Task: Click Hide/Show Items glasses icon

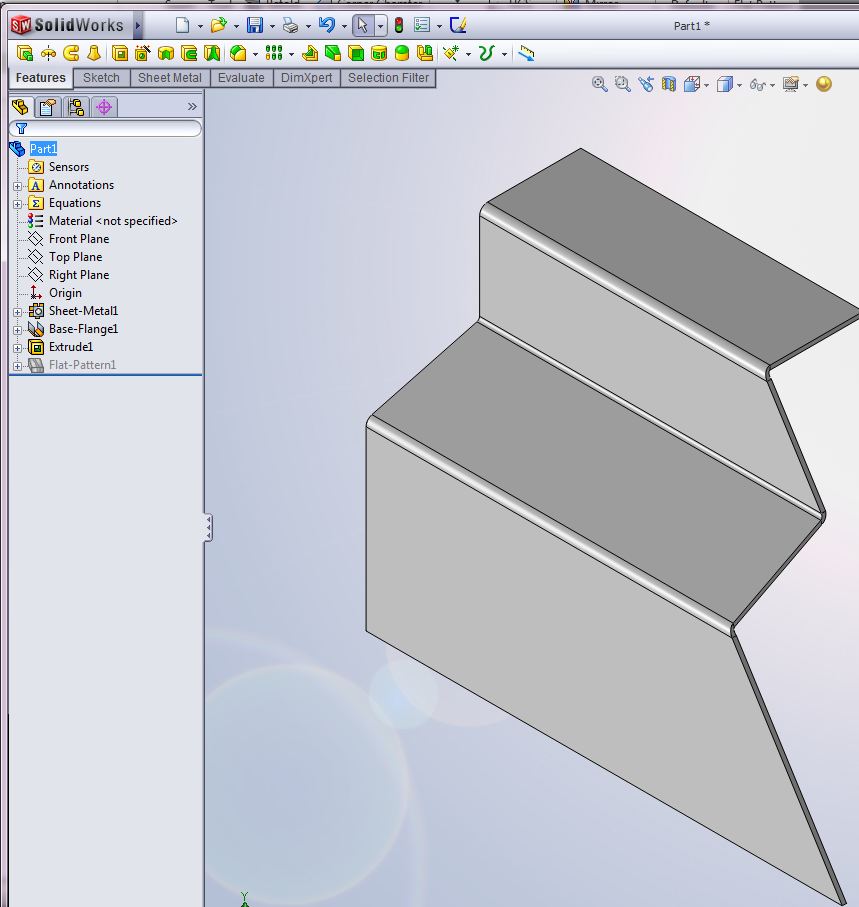Action: 757,84
